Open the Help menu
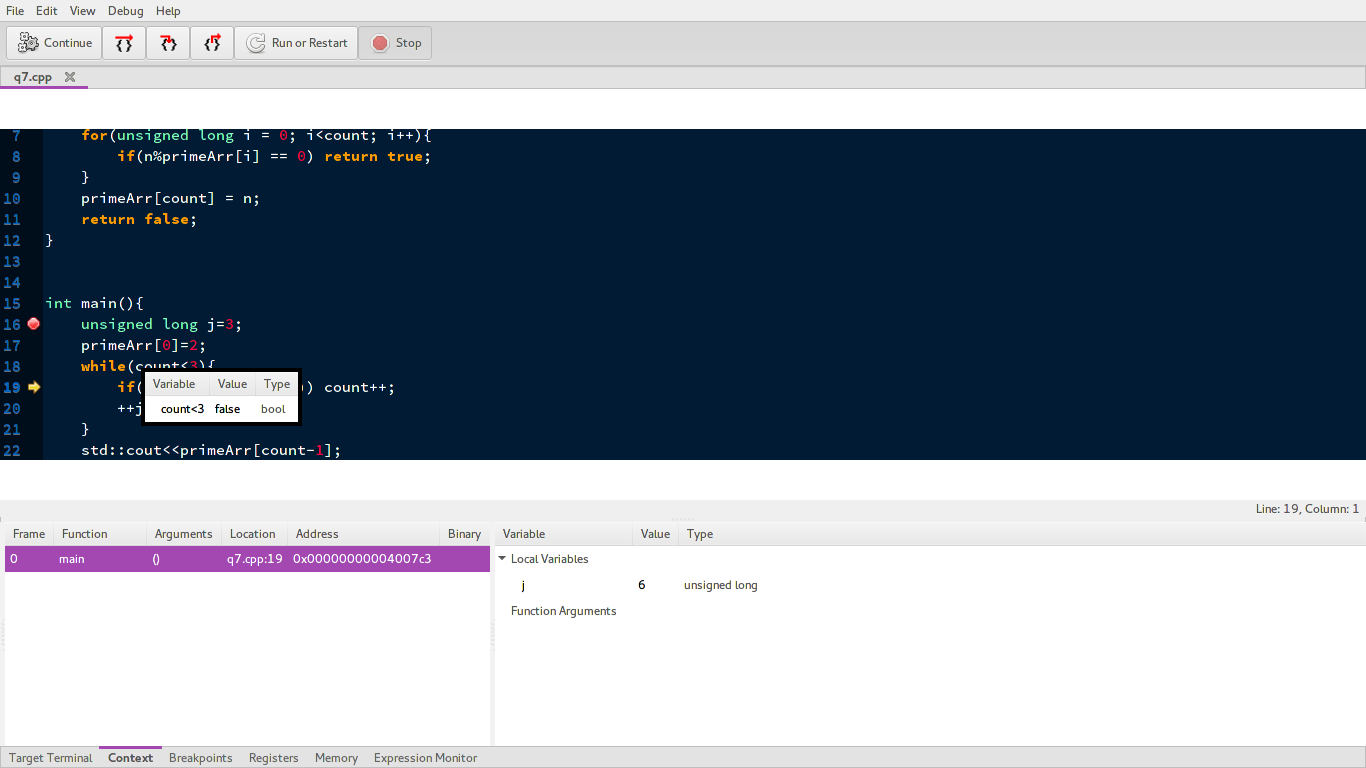The height and width of the screenshot is (768, 1366). (x=168, y=11)
